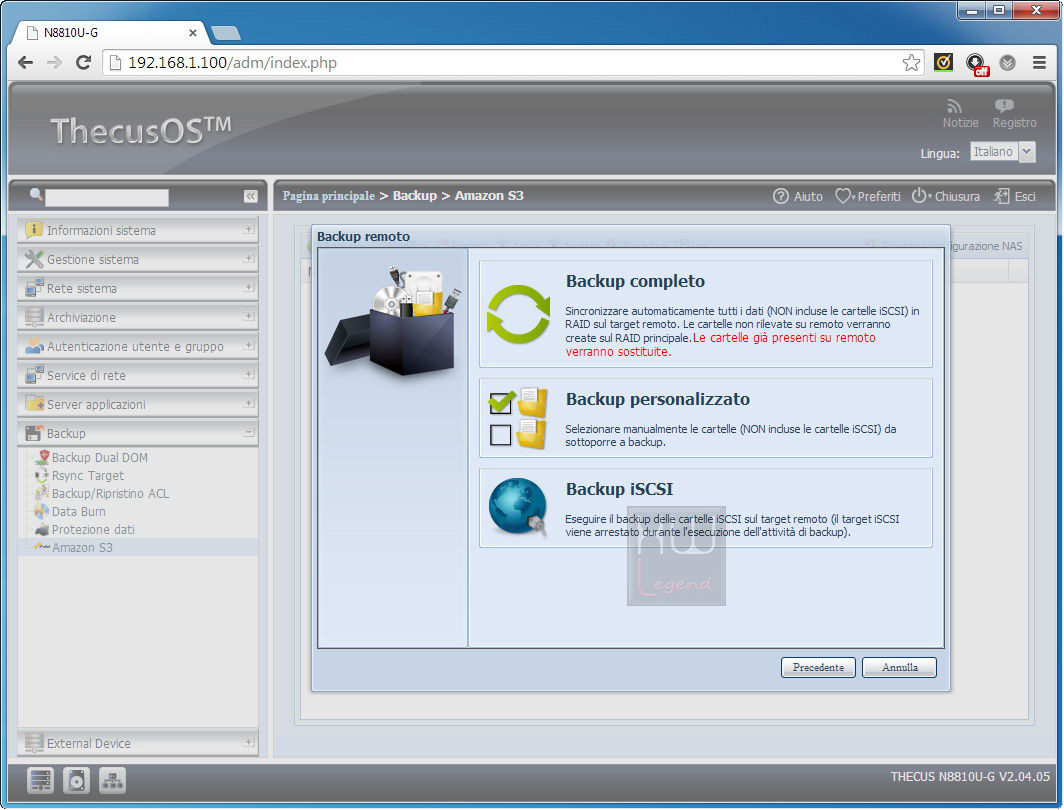Click the "Backup remoto" dialog title
The width and height of the screenshot is (1064, 810).
(x=363, y=236)
